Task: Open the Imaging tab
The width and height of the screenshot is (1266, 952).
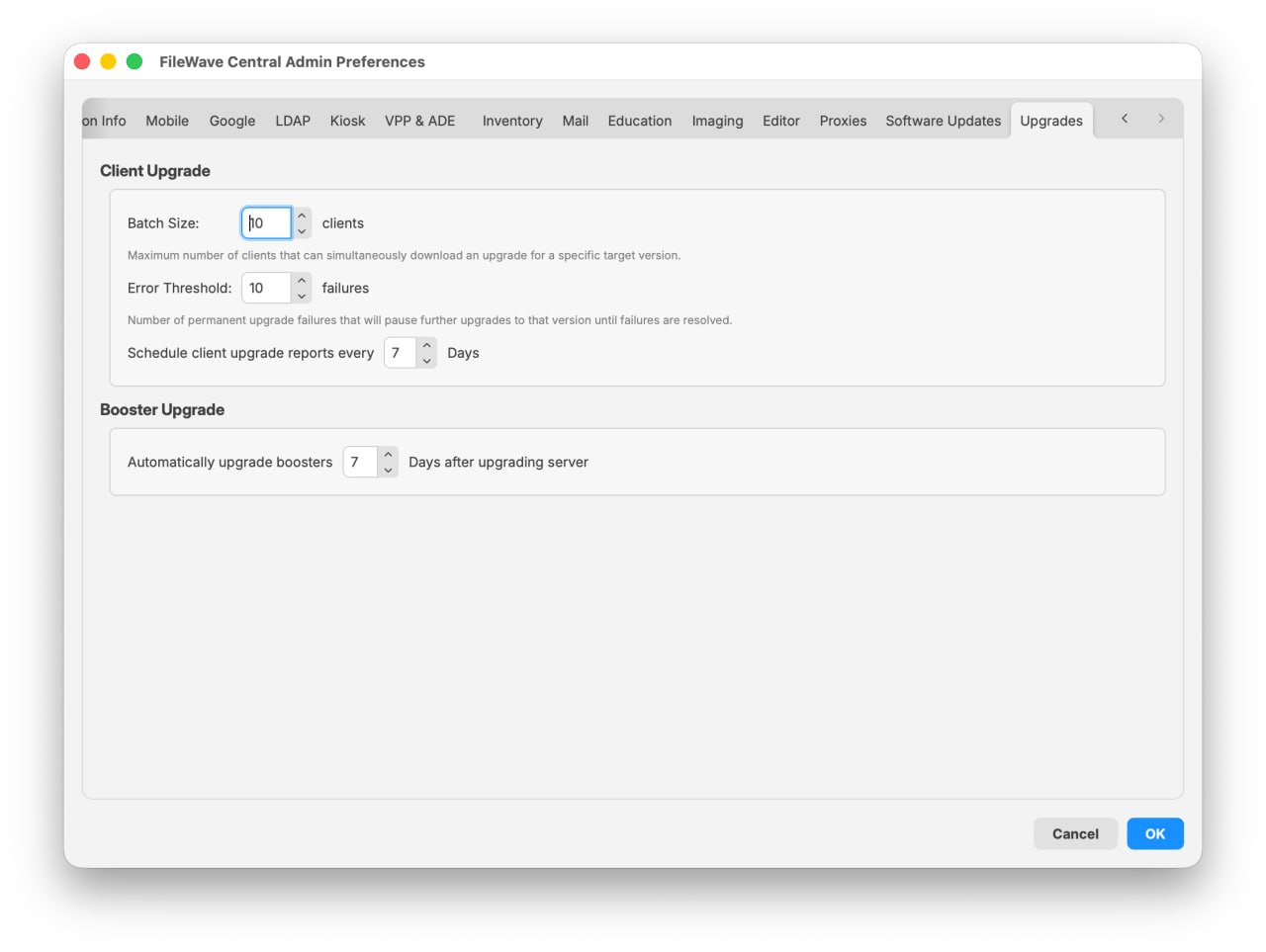Action: 717,121
